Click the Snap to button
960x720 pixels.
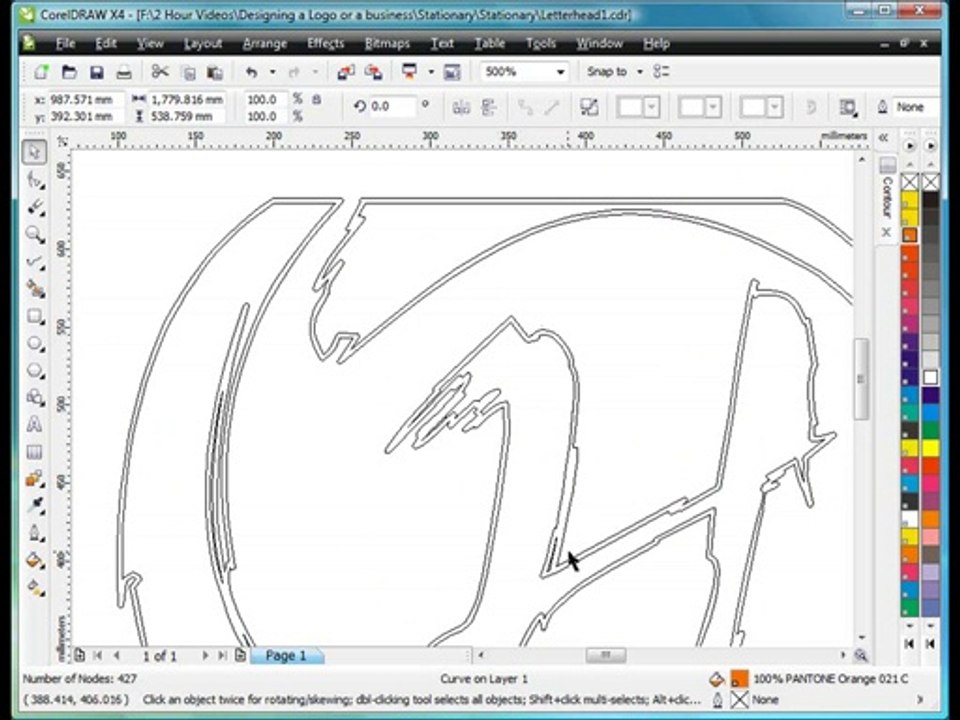click(607, 72)
